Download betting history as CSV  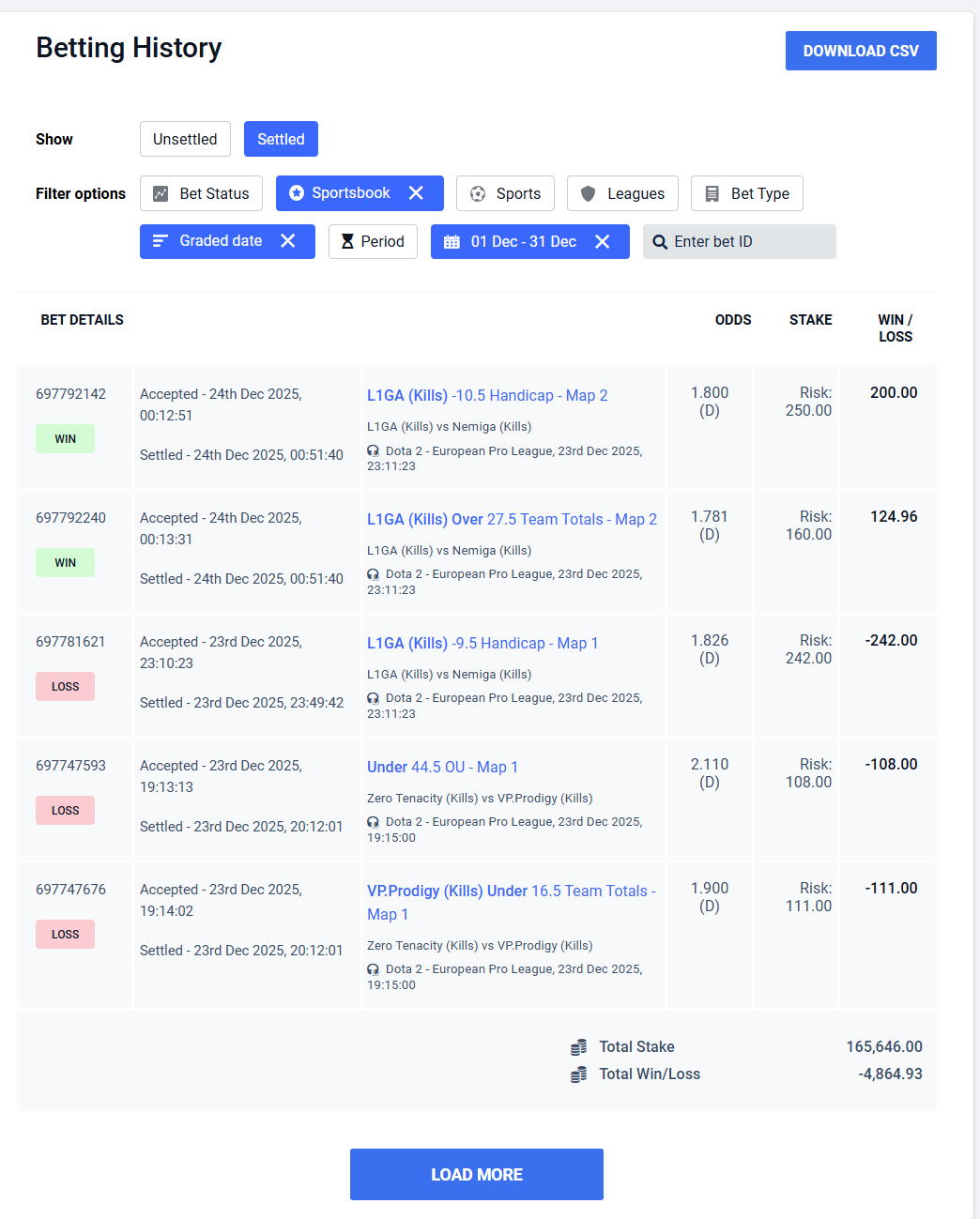click(x=860, y=51)
